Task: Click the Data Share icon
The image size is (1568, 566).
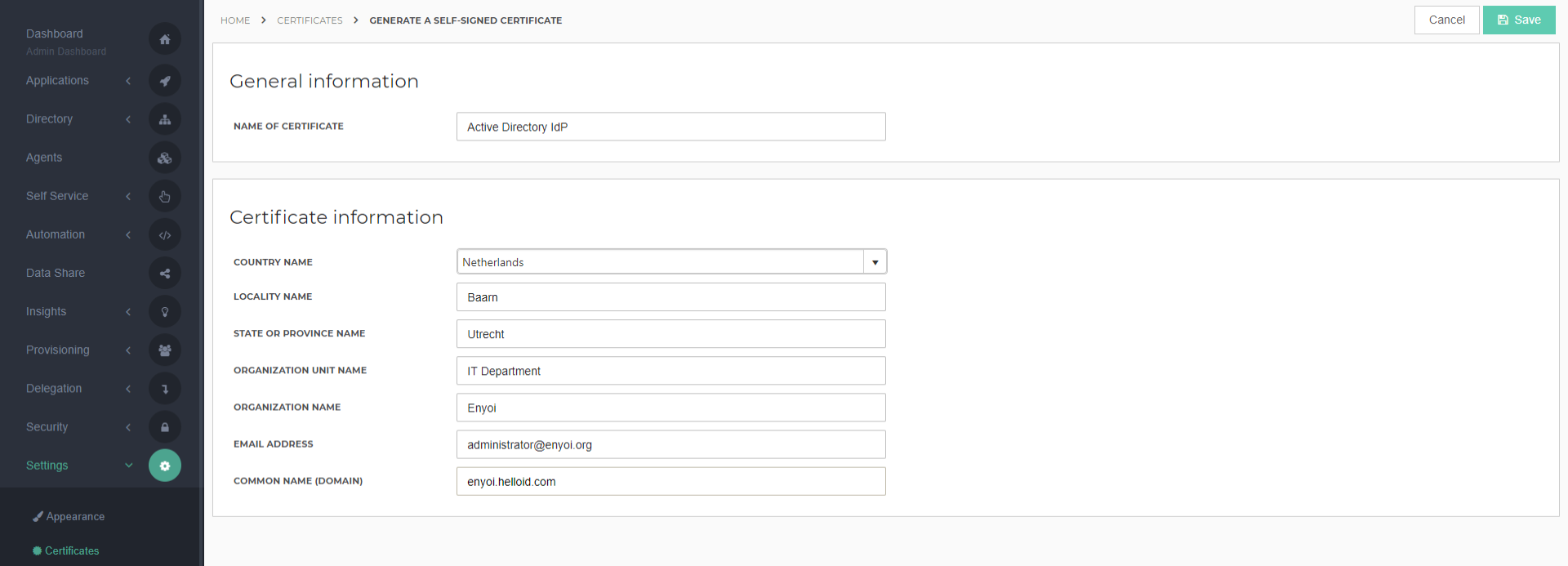Action: pos(165,274)
